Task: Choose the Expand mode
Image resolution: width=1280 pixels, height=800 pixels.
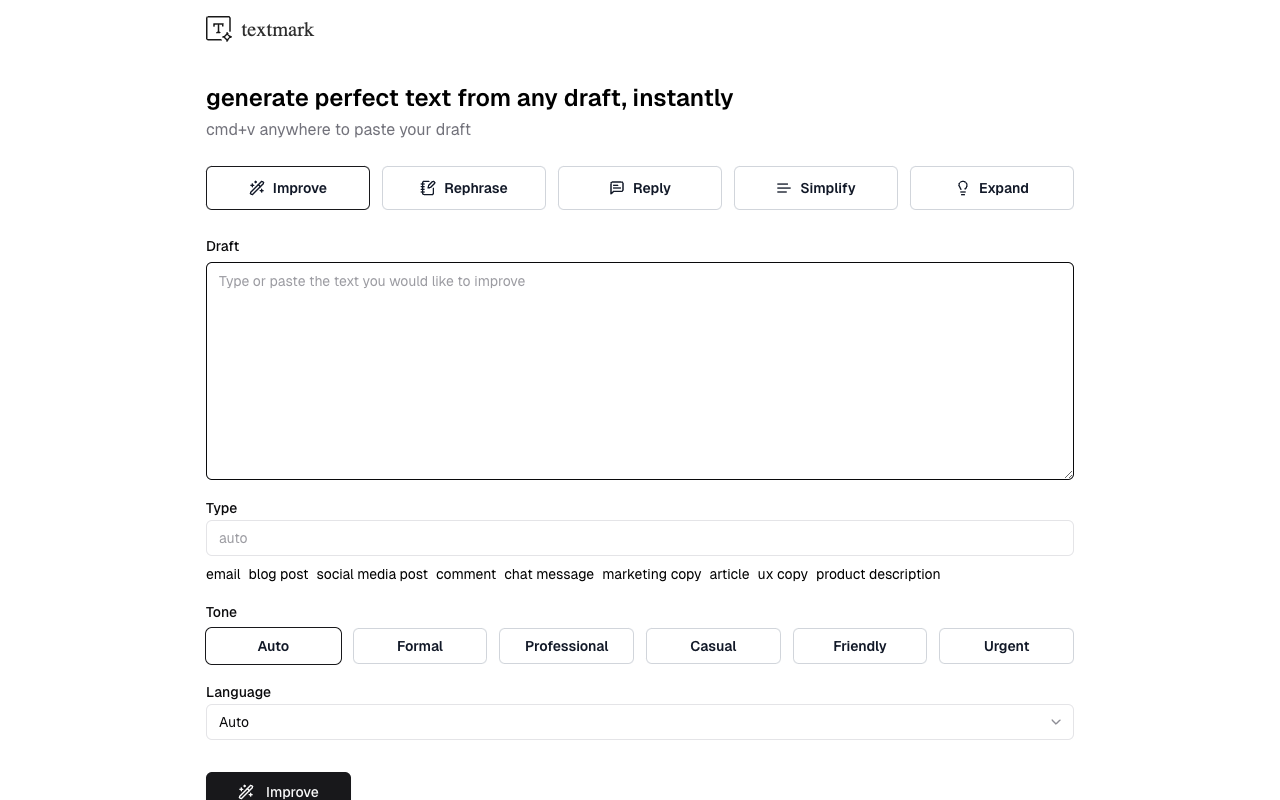Action: [992, 188]
